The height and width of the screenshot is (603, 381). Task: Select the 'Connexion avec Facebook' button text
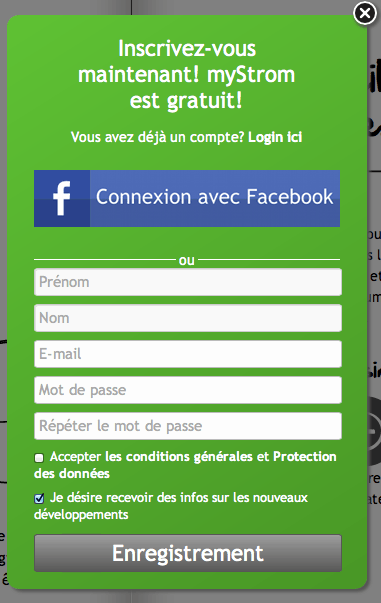point(215,197)
